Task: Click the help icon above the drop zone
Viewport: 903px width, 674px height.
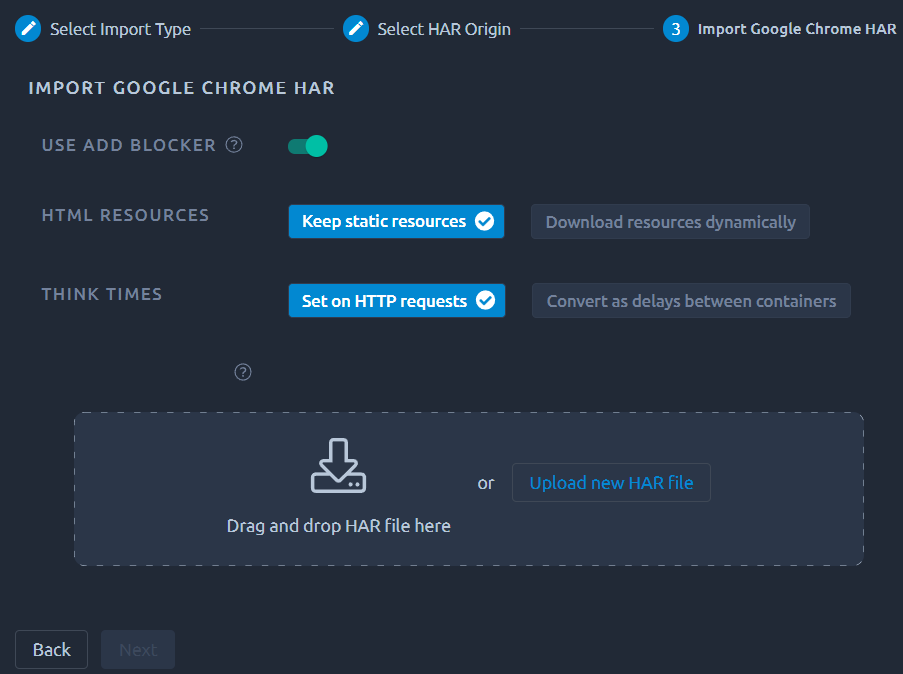Action: point(243,372)
